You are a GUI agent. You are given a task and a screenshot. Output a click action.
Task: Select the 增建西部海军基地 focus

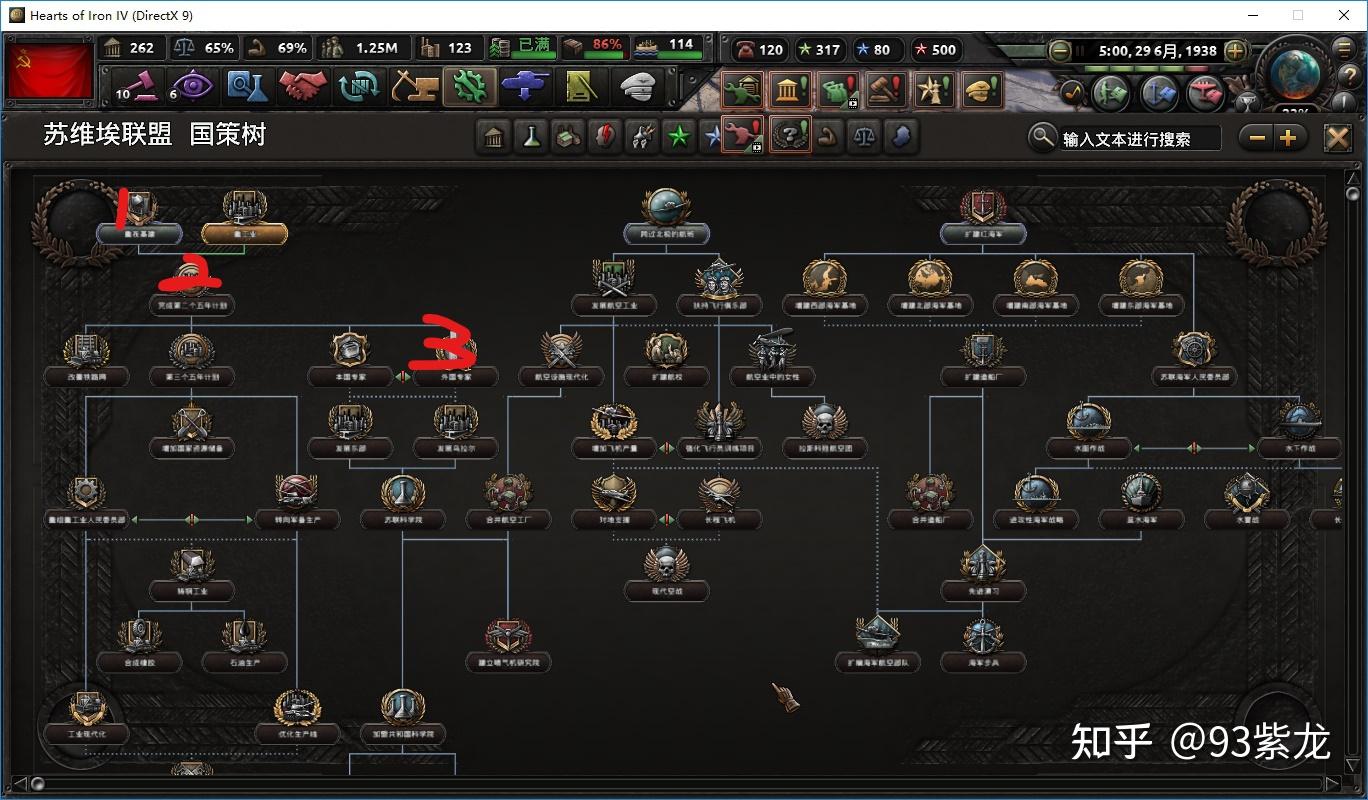tap(824, 288)
